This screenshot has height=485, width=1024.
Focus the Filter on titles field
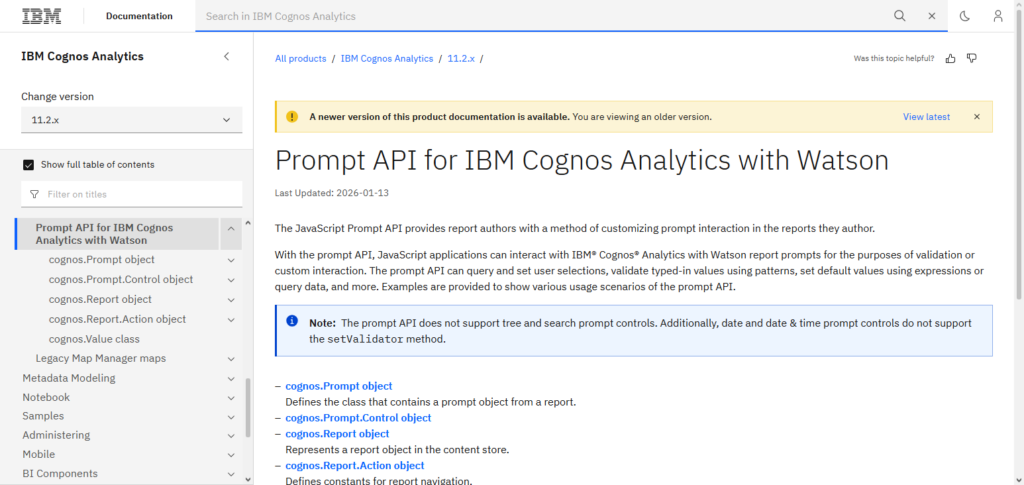click(131, 195)
